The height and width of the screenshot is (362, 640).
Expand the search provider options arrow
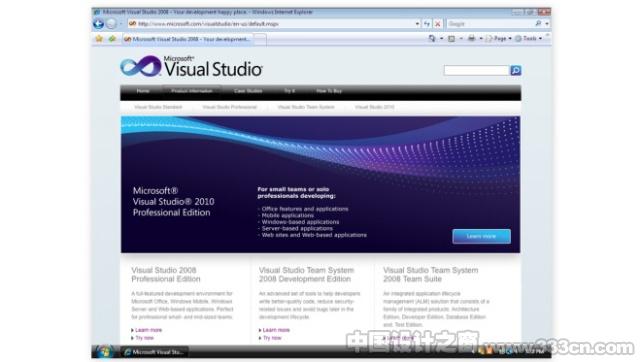pos(547,24)
